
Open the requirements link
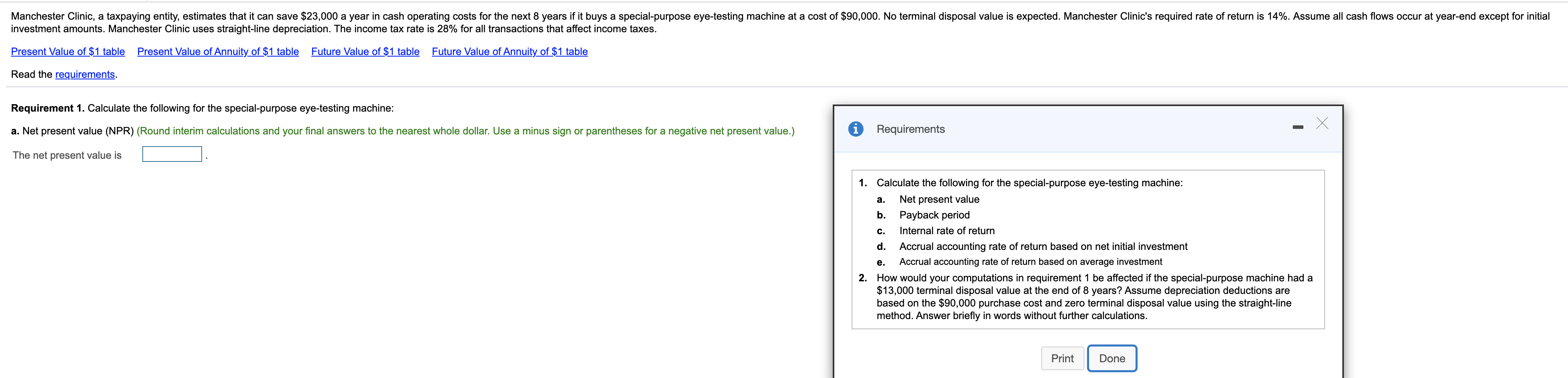click(85, 73)
